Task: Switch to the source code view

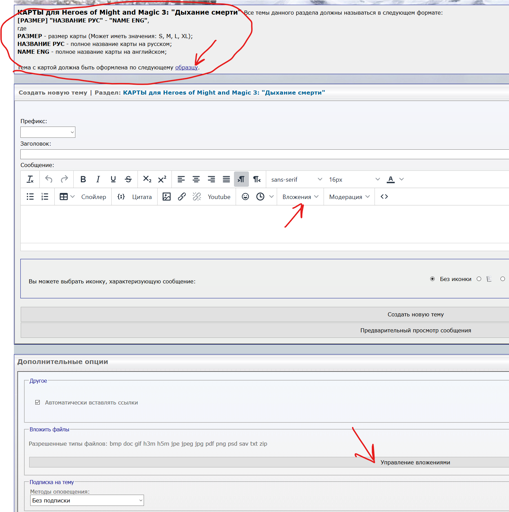Action: pyautogui.click(x=384, y=197)
